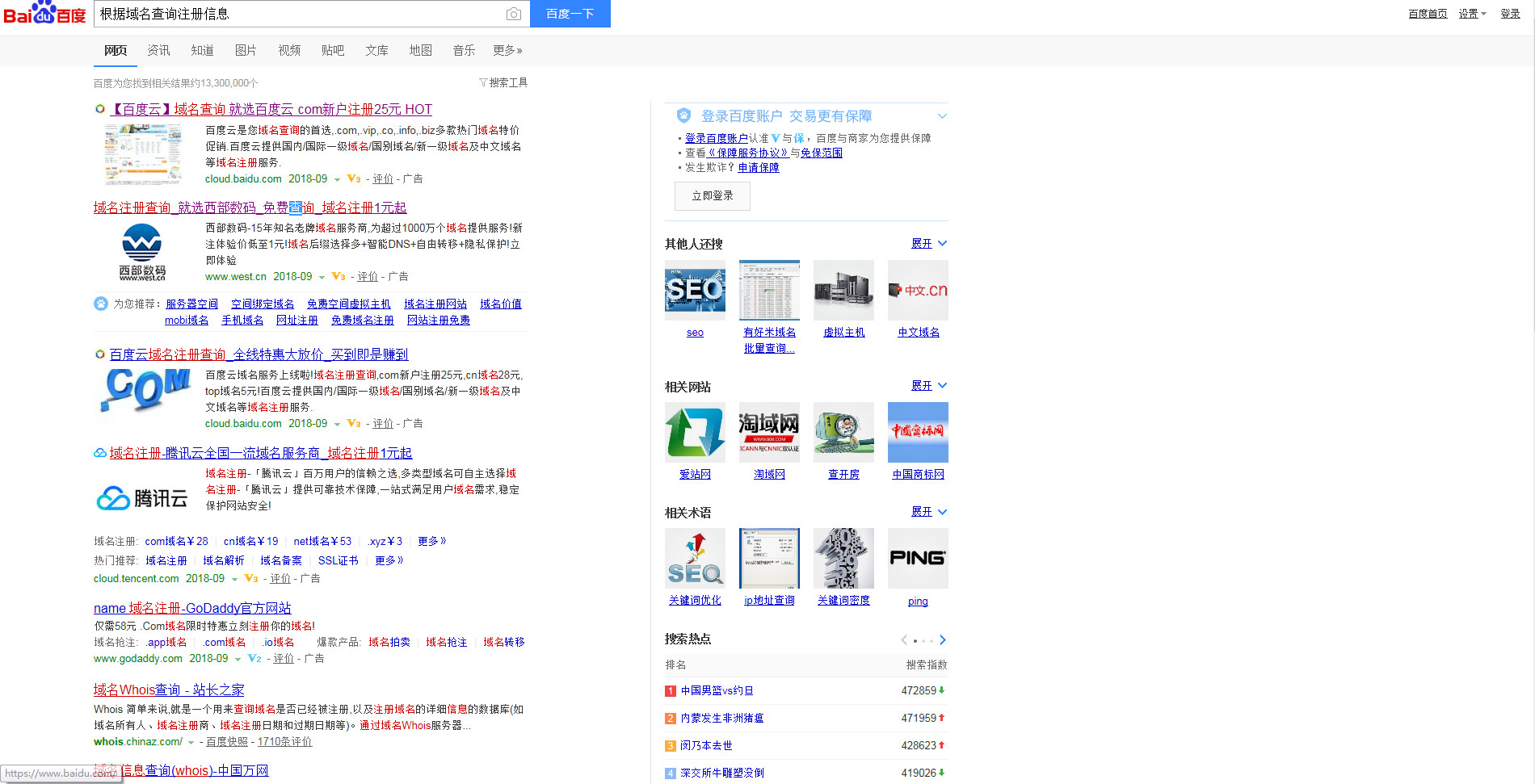This screenshot has height=784, width=1535.
Task: Switch to the 资讯 tab
Action: coord(158,50)
